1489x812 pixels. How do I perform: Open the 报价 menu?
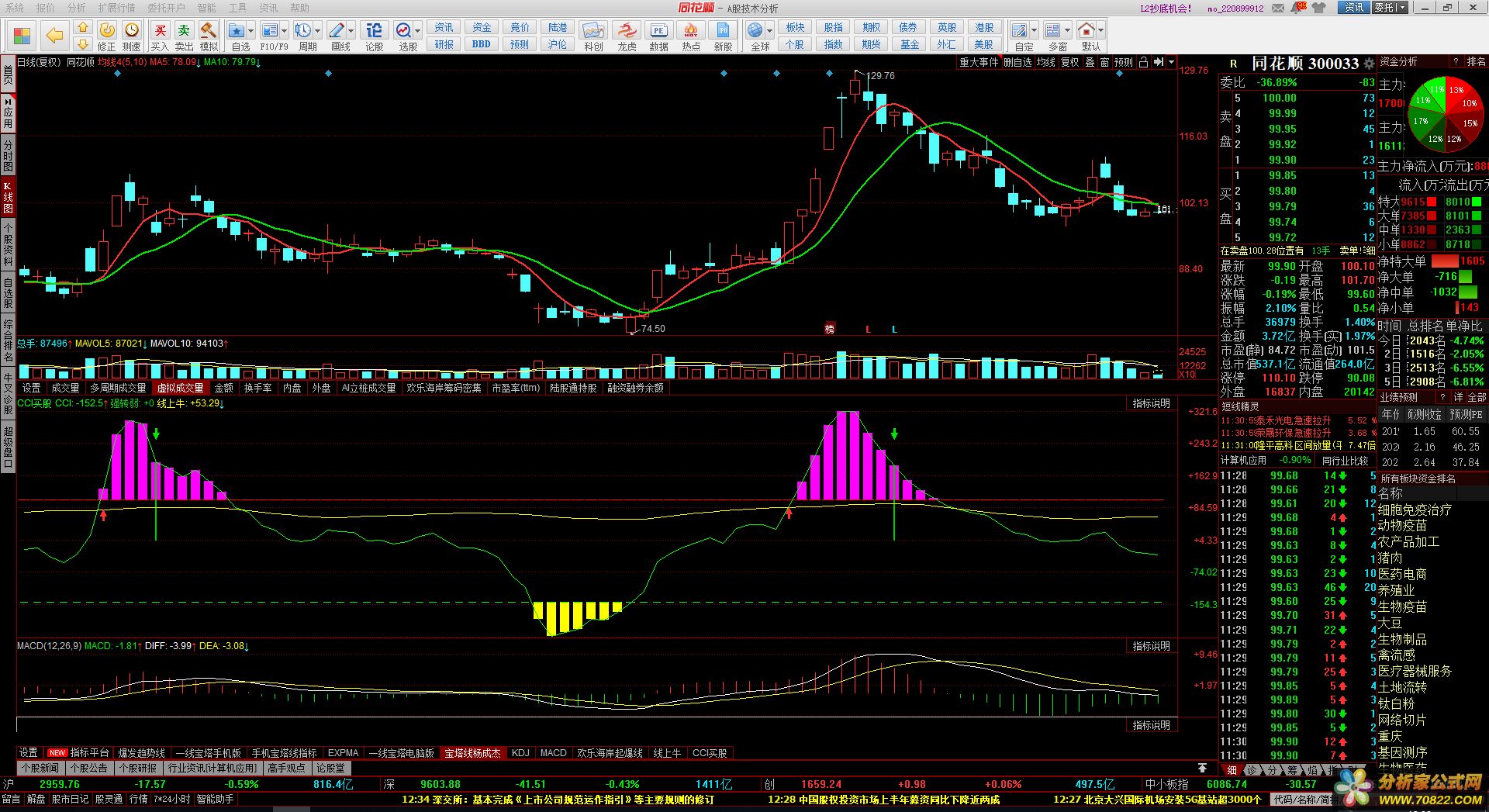46,8
